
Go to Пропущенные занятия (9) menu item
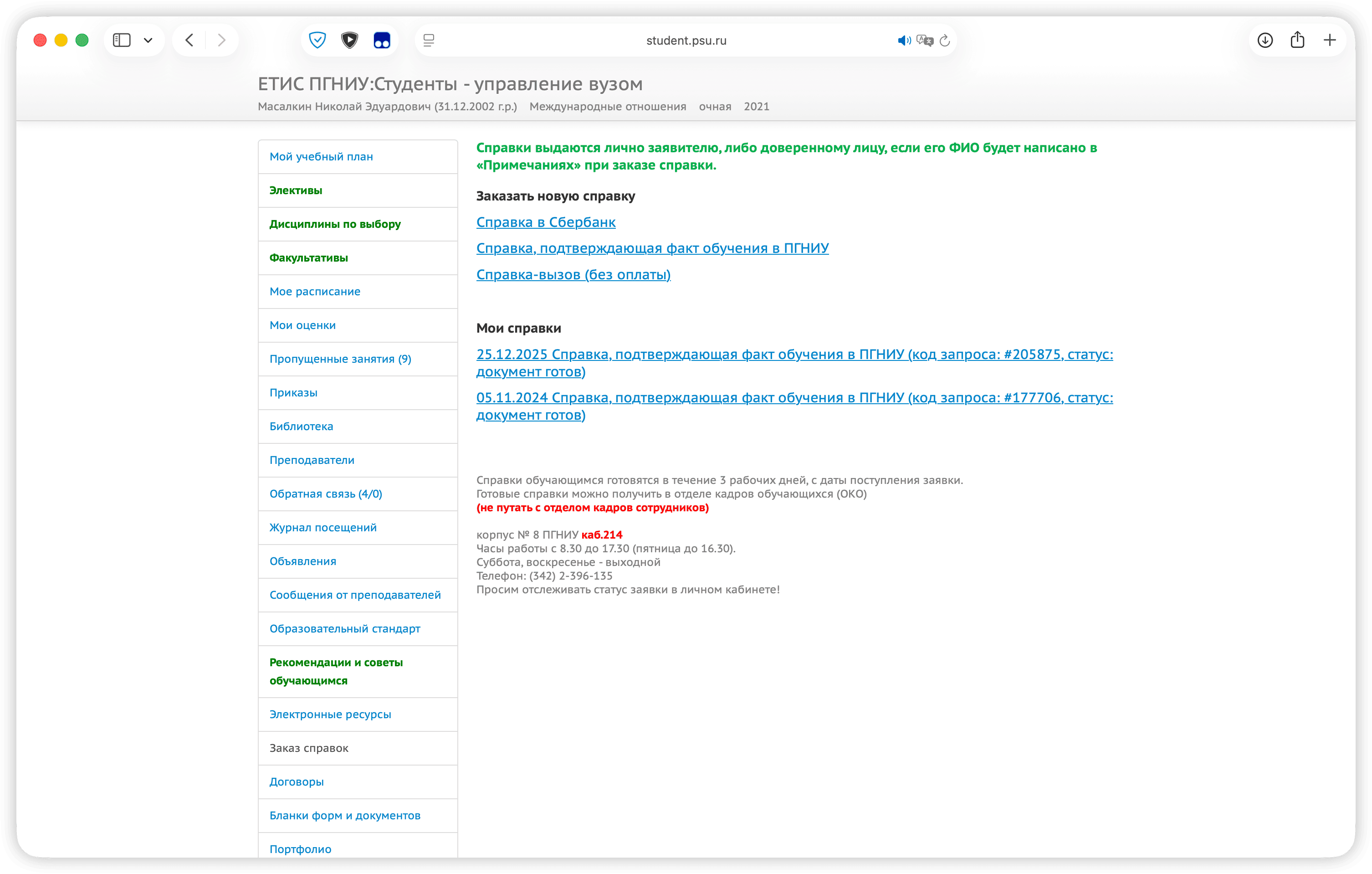point(340,359)
